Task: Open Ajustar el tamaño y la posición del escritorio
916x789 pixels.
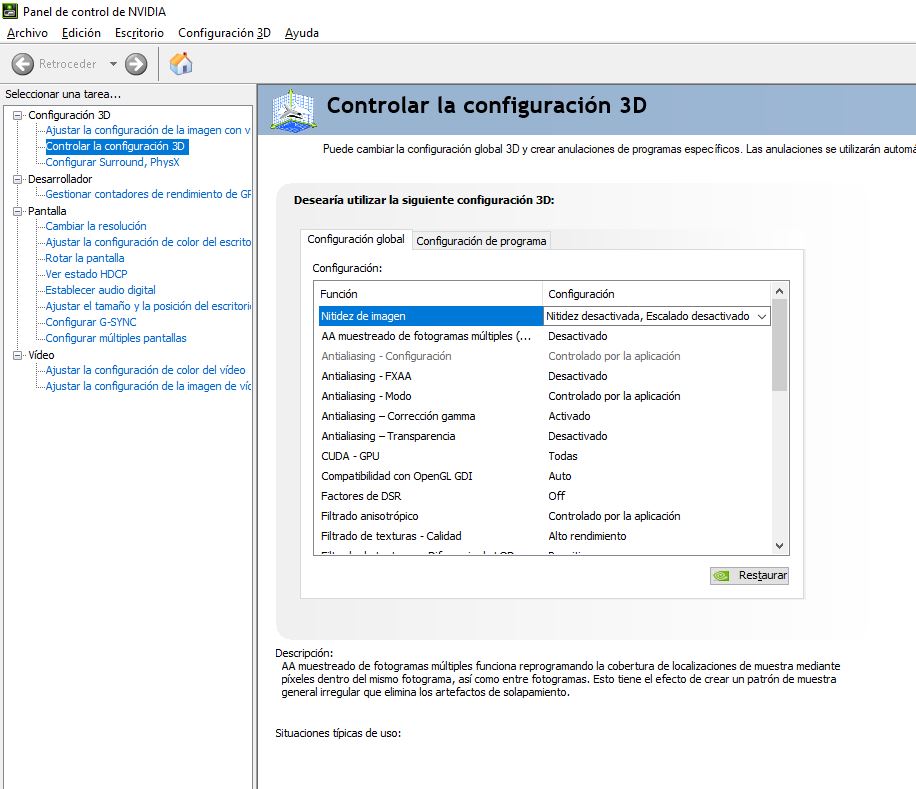Action: coord(148,306)
